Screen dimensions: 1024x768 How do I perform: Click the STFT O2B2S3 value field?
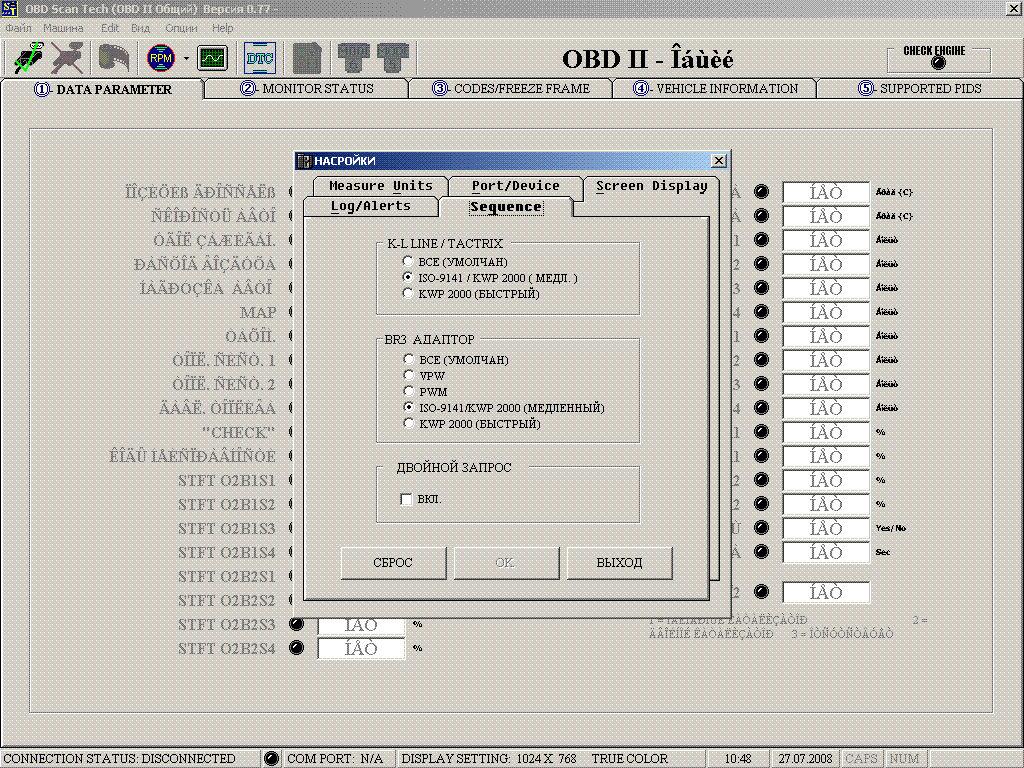(x=361, y=625)
